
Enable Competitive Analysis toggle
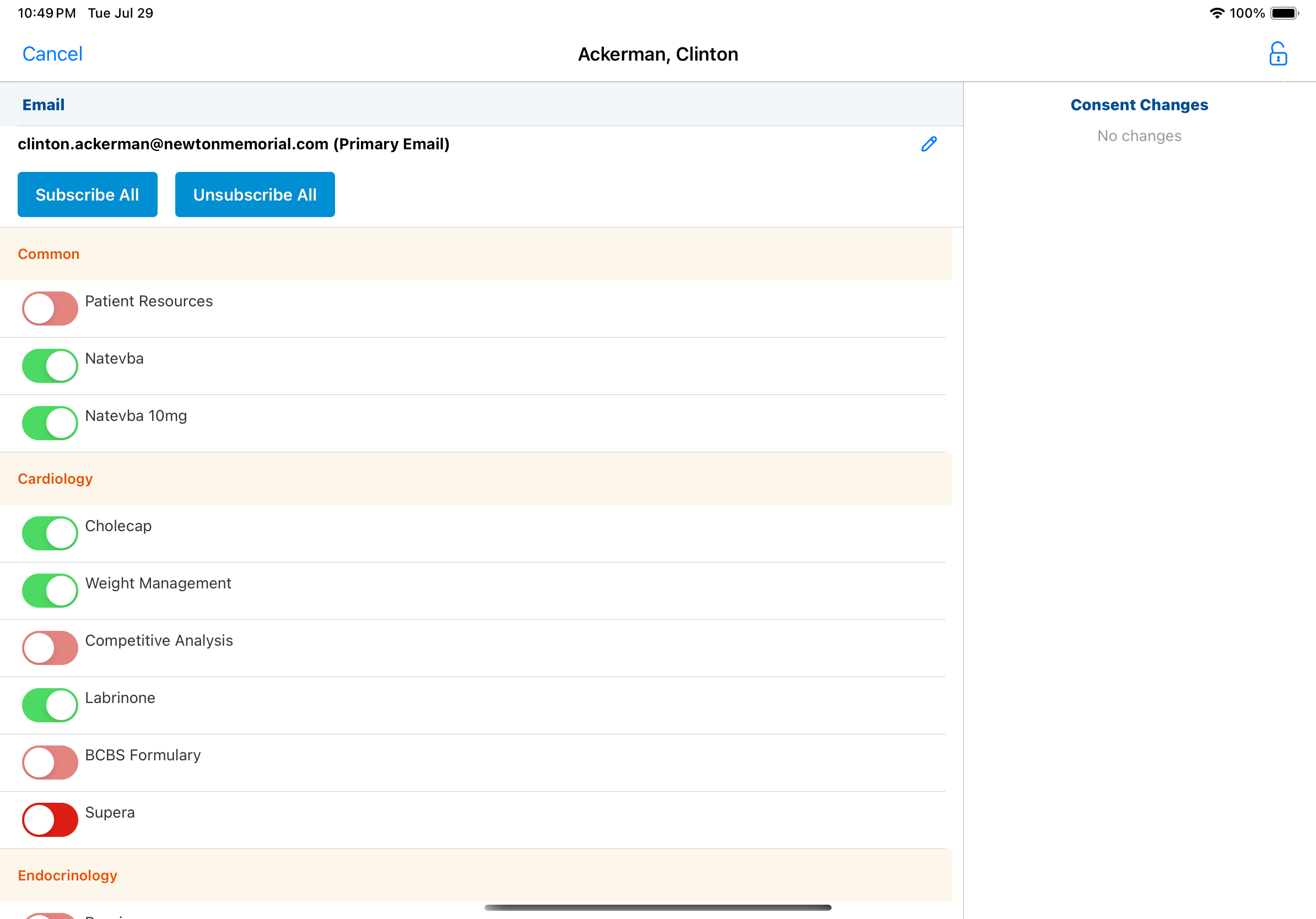(50, 647)
